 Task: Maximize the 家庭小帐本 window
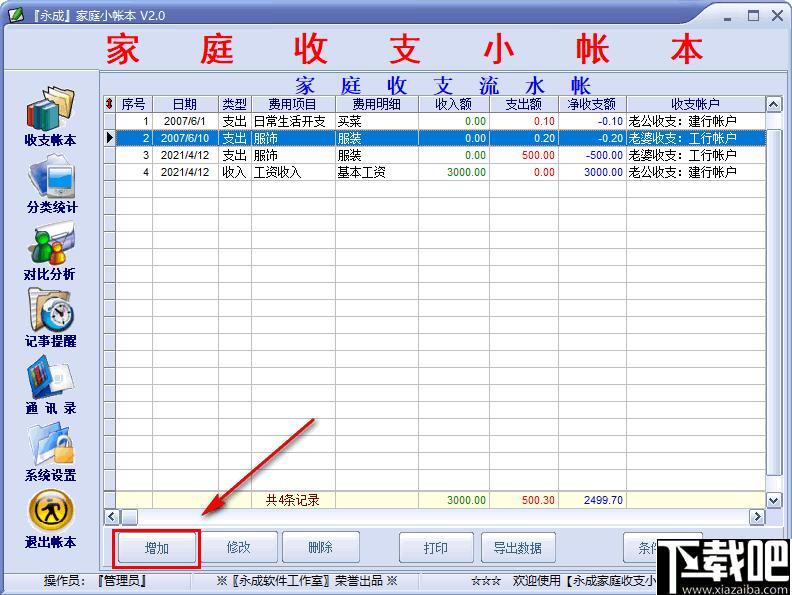click(x=753, y=16)
